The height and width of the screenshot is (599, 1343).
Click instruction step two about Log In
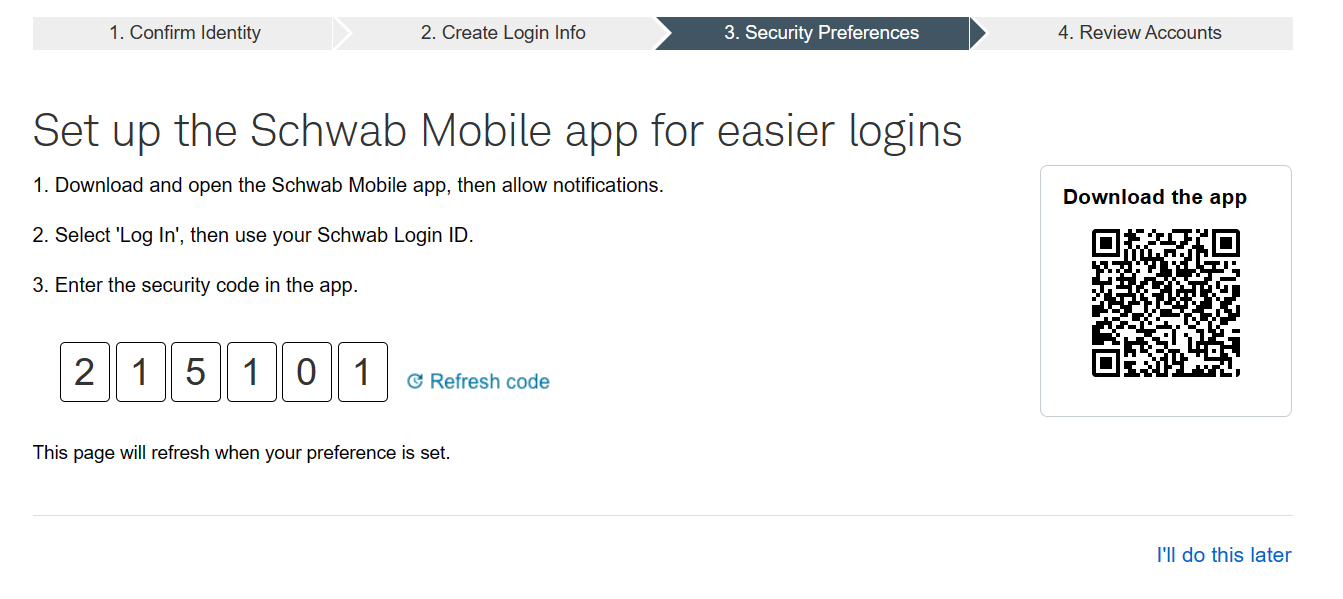point(253,235)
